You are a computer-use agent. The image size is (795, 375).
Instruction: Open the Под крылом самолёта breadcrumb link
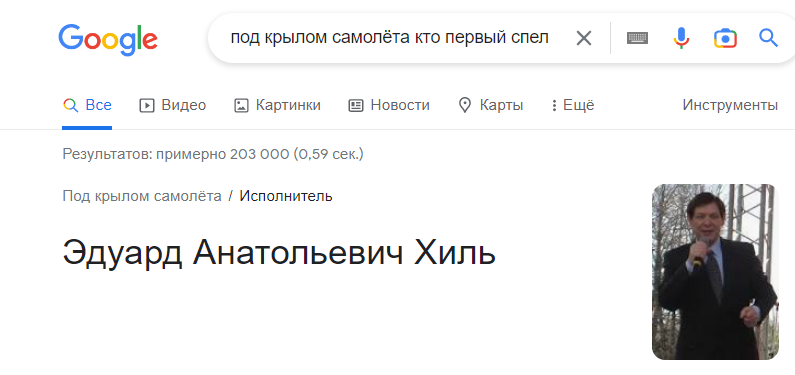(x=142, y=196)
